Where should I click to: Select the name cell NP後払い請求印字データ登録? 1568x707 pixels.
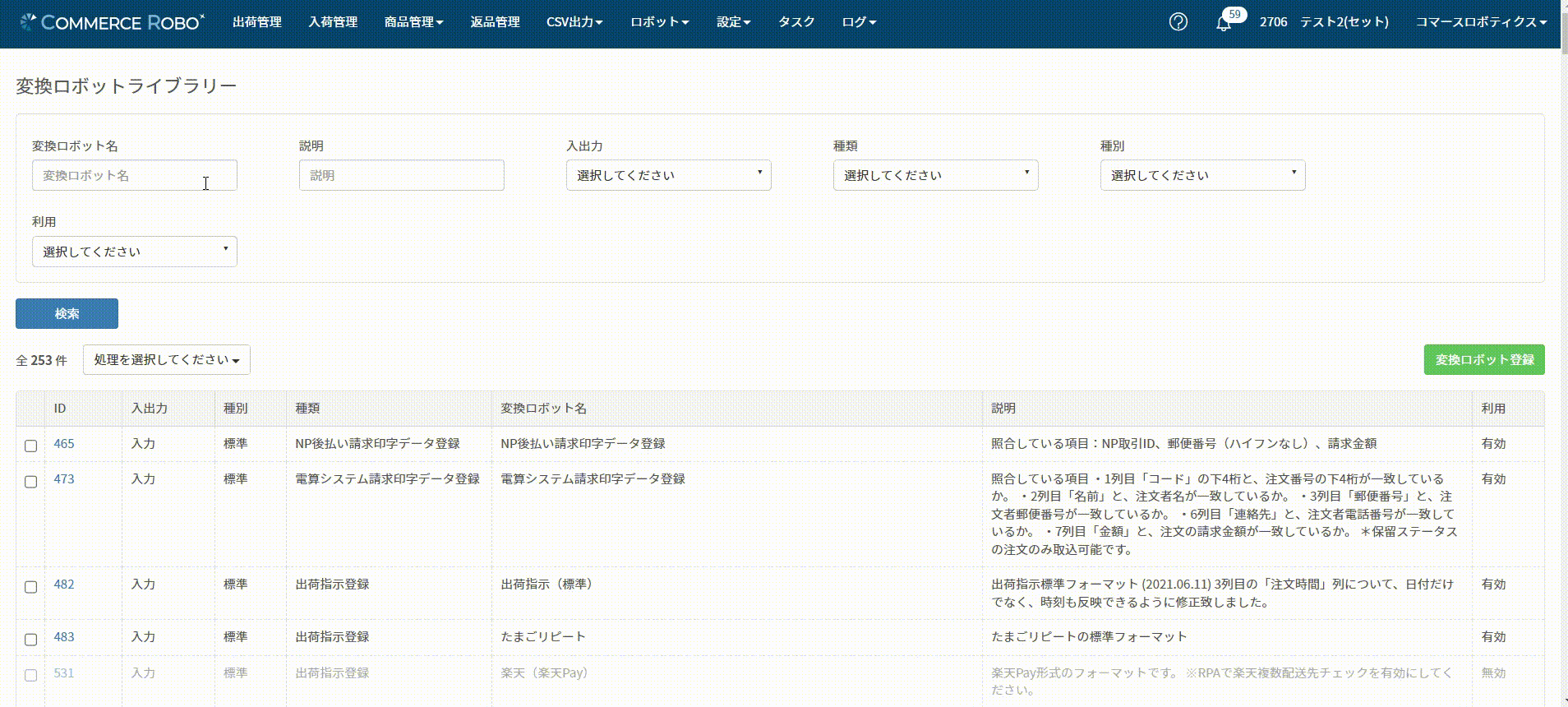[x=583, y=444]
